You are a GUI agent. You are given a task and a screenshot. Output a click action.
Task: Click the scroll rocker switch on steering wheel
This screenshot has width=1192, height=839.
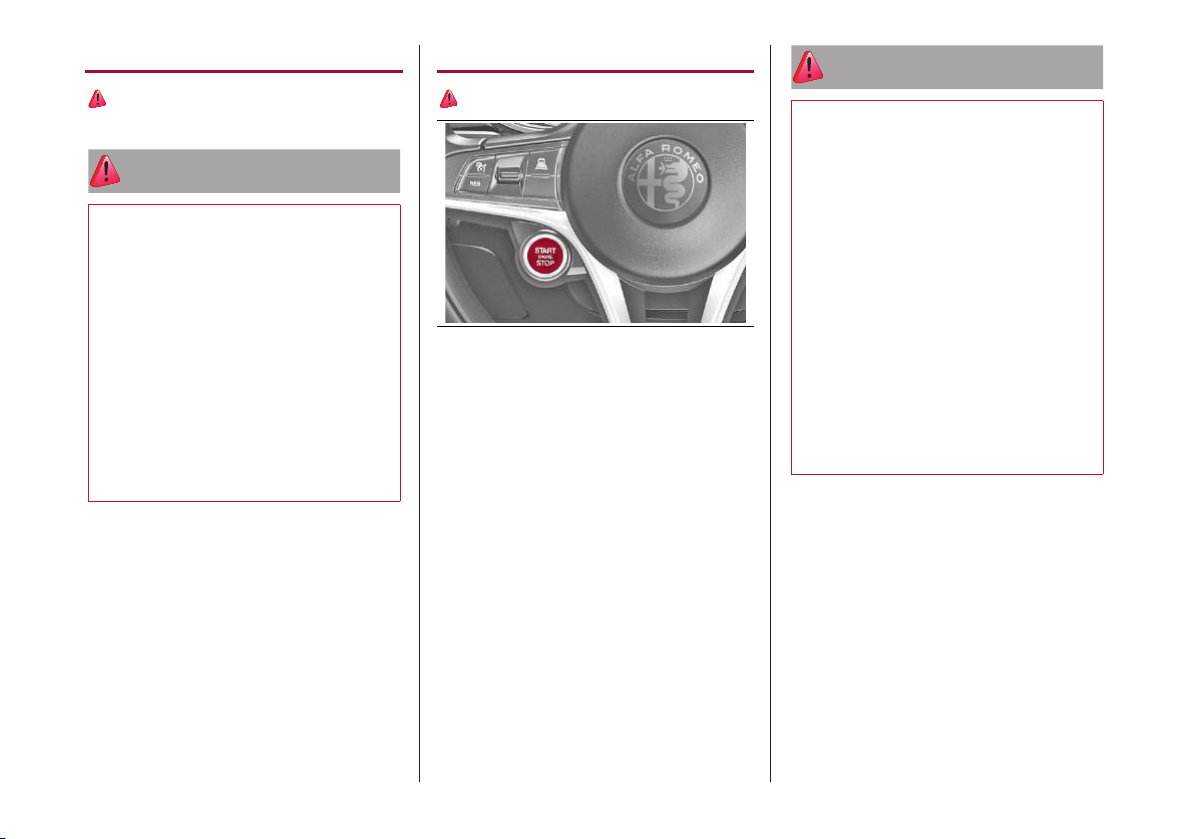[509, 173]
